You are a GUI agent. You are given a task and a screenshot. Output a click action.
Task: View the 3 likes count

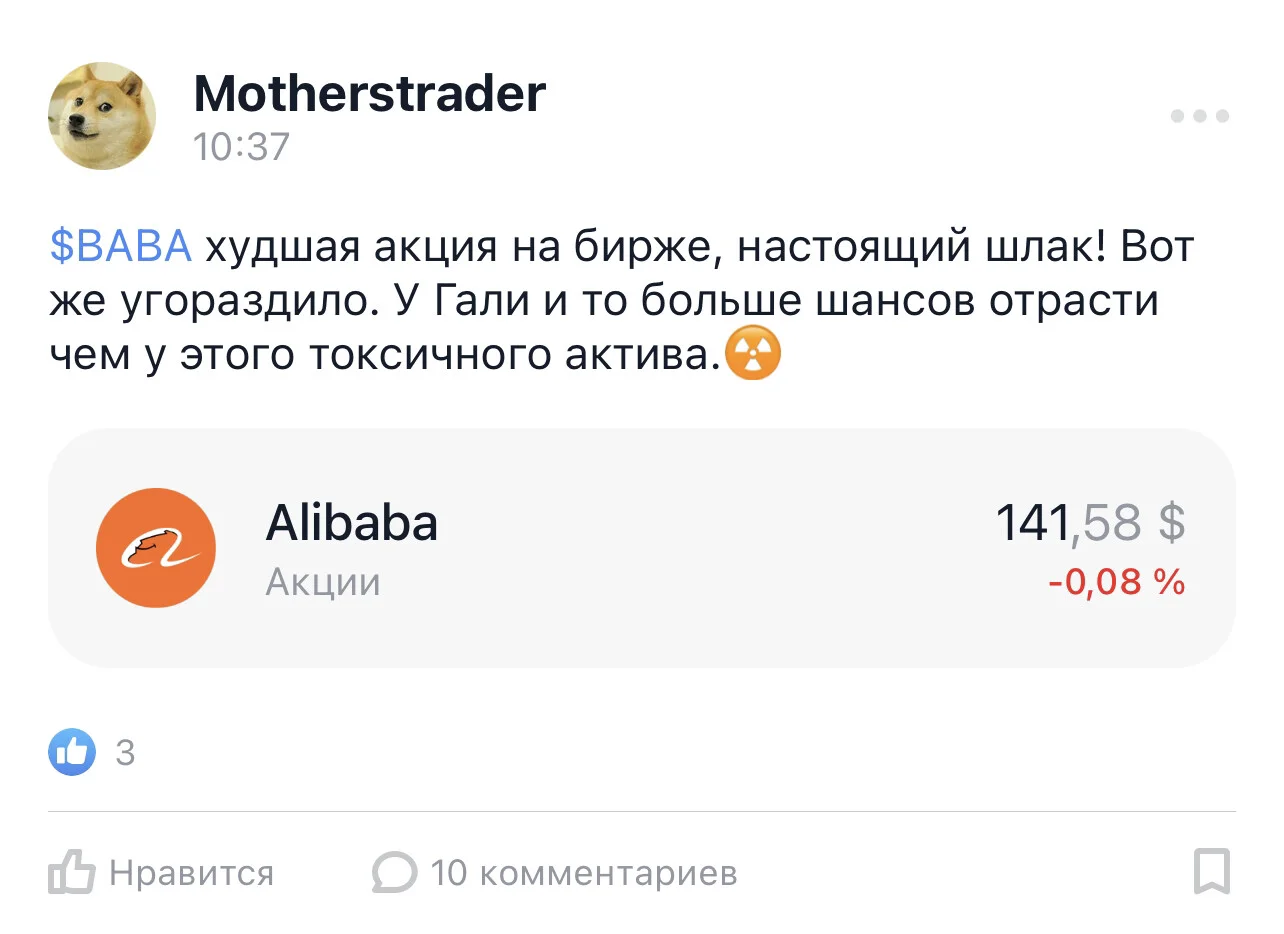point(125,753)
